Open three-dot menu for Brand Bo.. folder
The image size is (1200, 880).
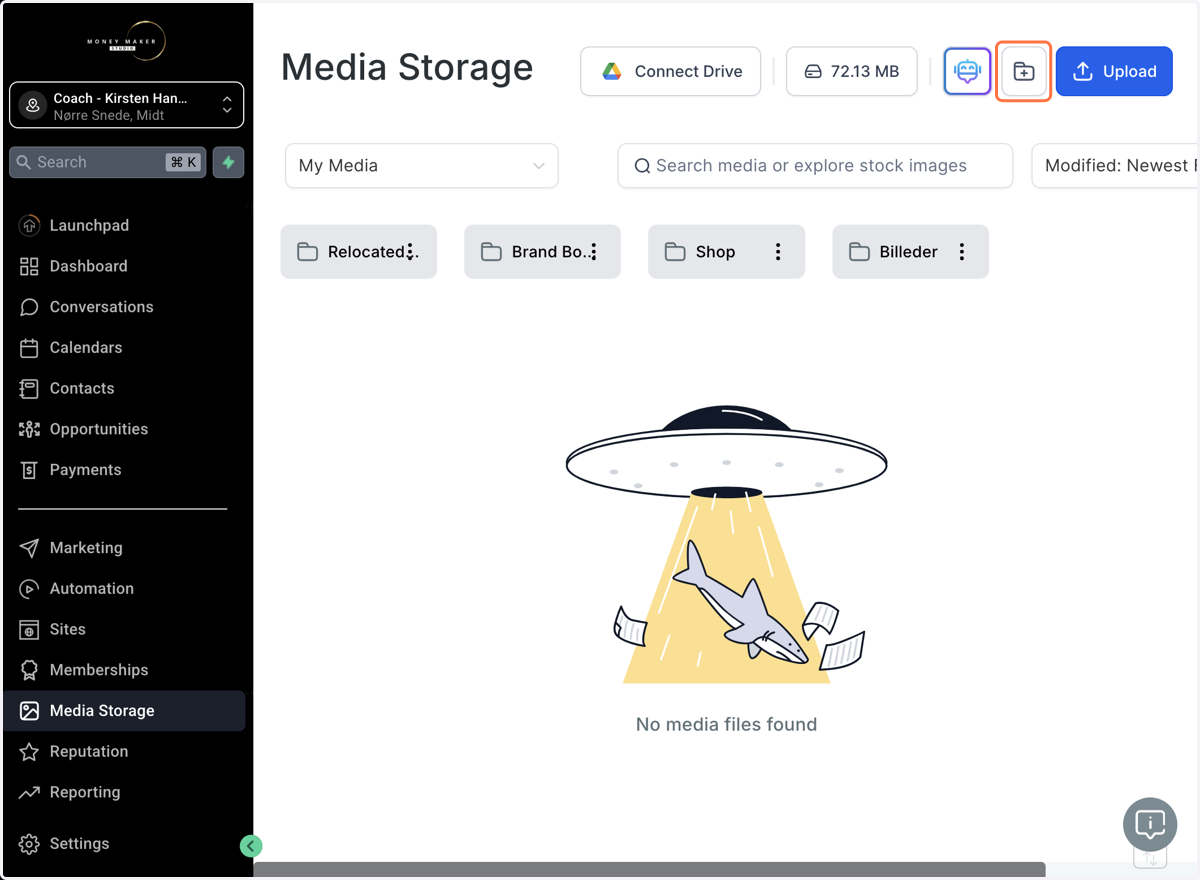594,252
